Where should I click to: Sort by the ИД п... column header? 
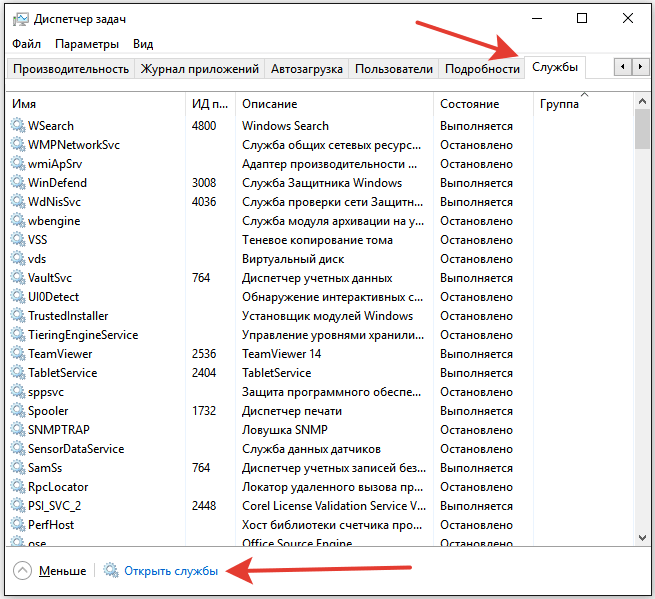[210, 104]
